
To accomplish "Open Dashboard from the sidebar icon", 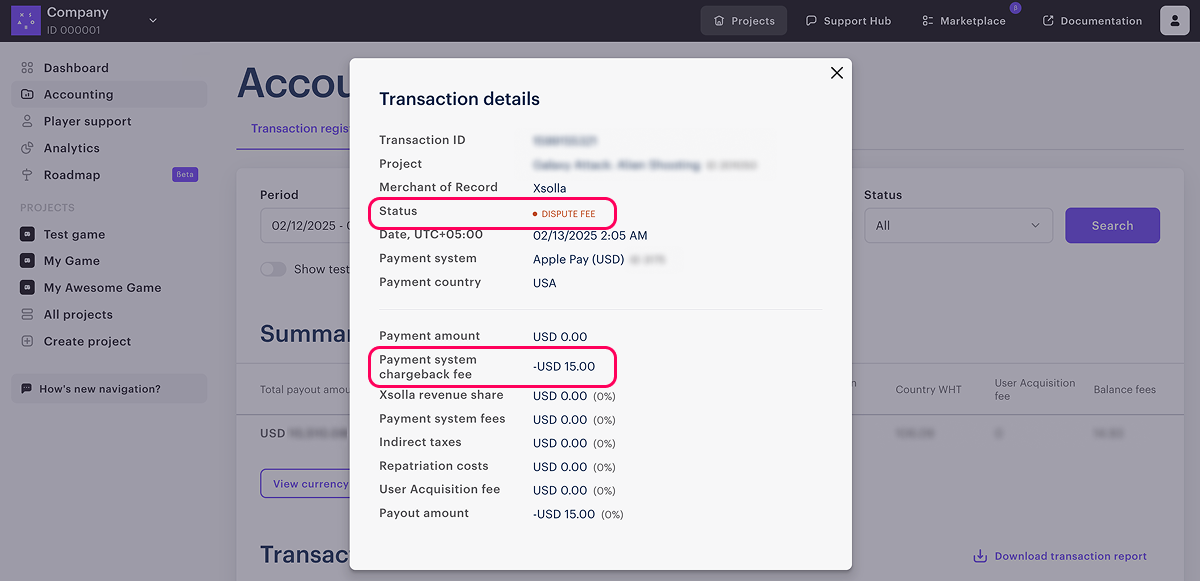I will 27,68.
